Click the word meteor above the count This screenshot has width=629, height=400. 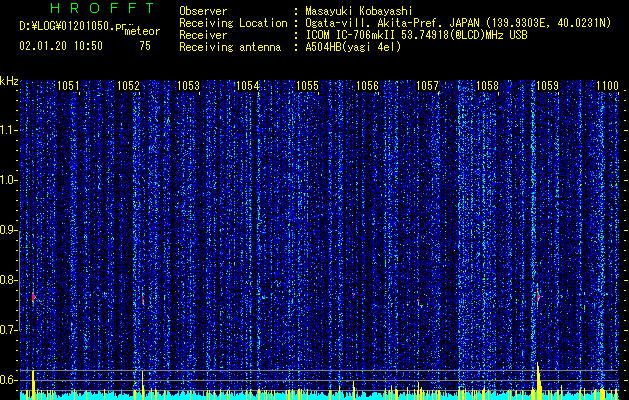tap(142, 30)
